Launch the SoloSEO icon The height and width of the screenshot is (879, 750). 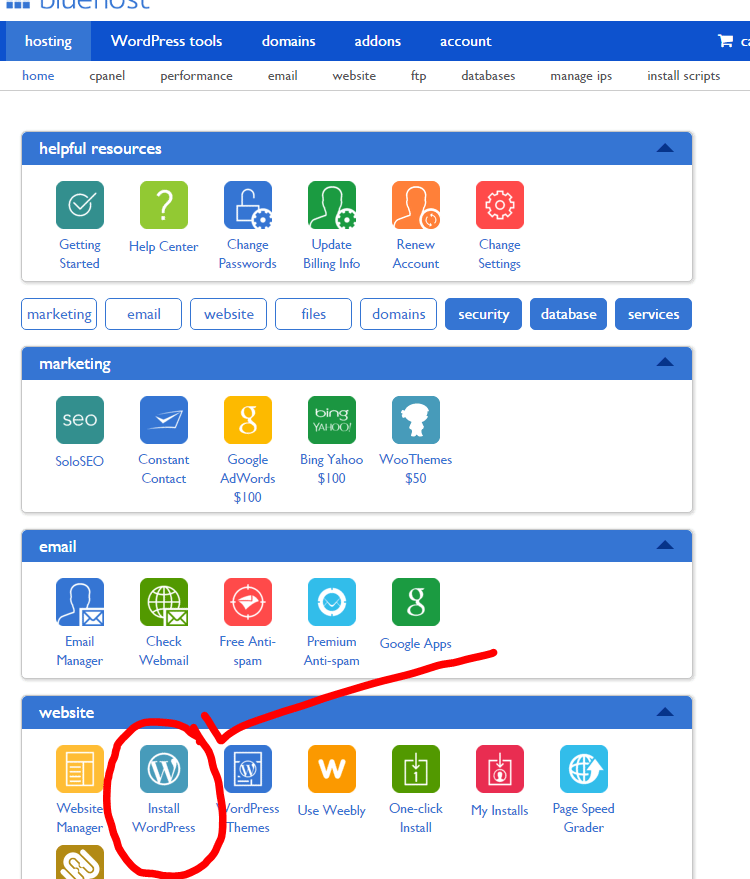click(x=80, y=420)
